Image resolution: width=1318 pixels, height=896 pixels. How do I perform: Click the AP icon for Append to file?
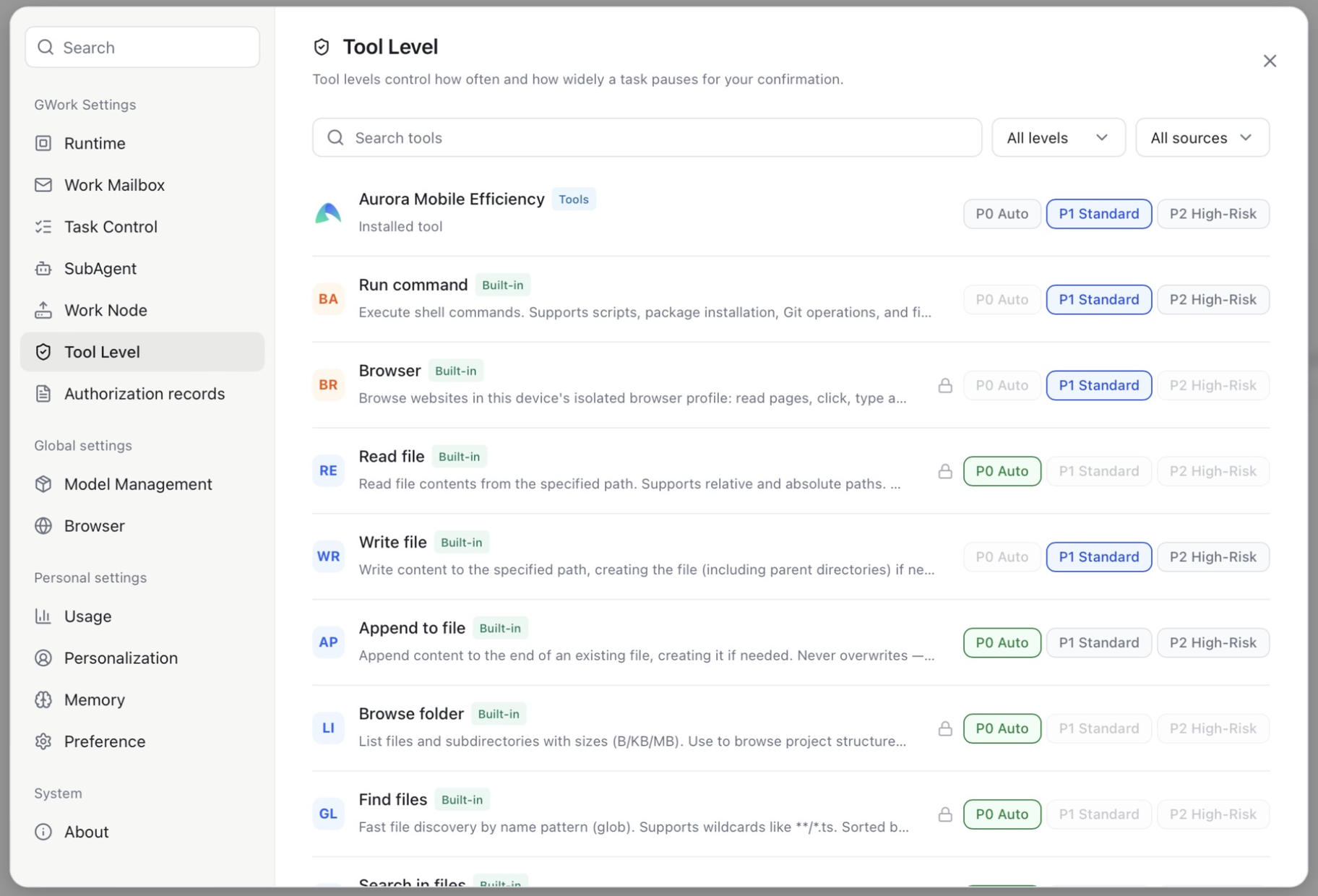328,642
